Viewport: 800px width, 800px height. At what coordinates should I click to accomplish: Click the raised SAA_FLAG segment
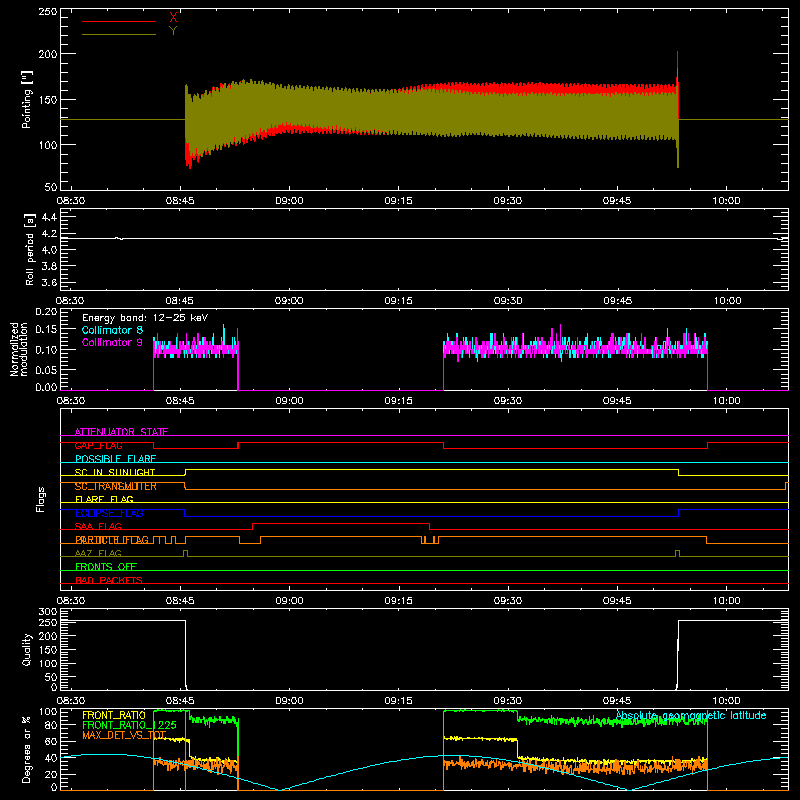[341, 523]
